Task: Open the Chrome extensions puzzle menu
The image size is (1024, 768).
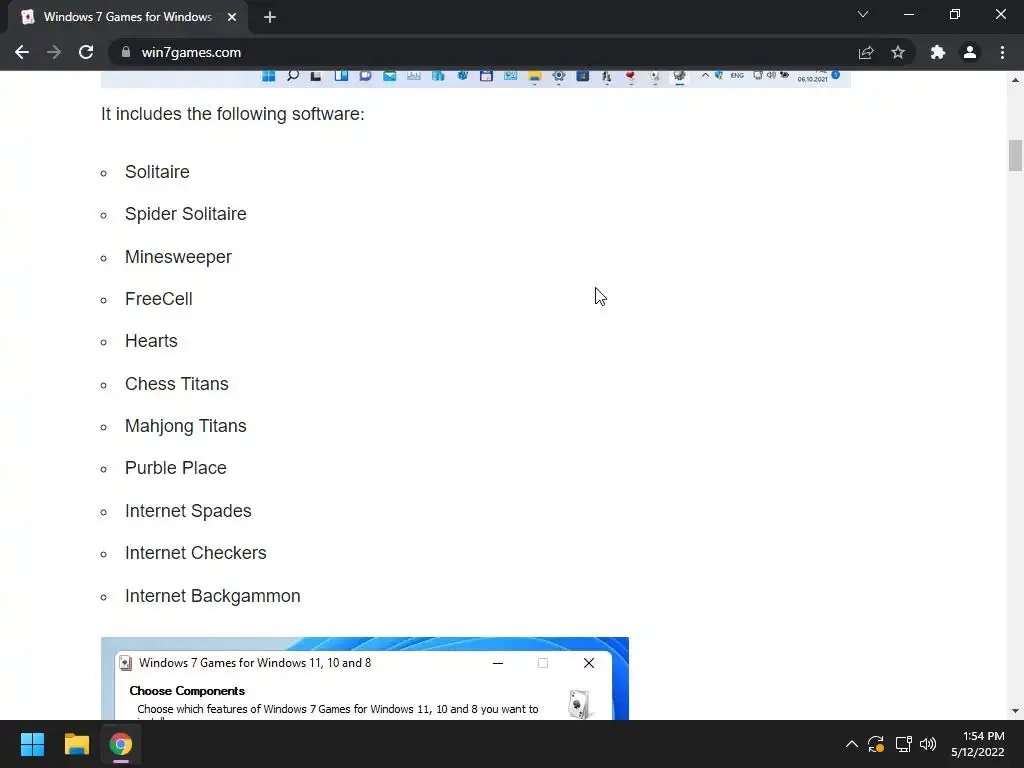Action: [938, 52]
